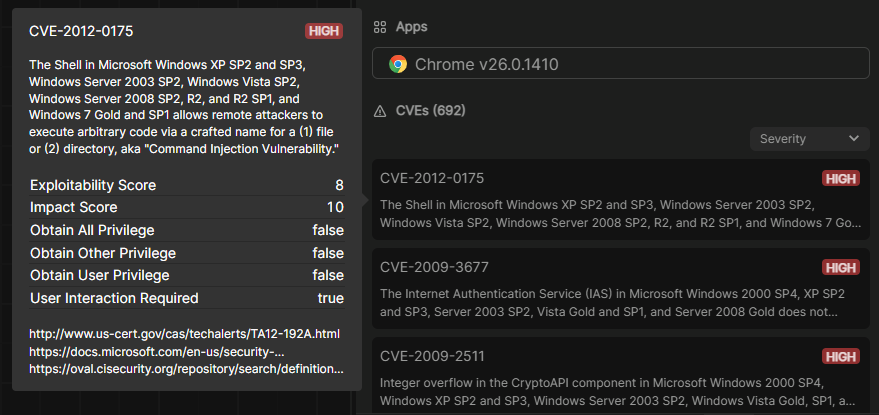Click the Obtain All Privilege row
The width and height of the screenshot is (879, 415).
click(187, 230)
